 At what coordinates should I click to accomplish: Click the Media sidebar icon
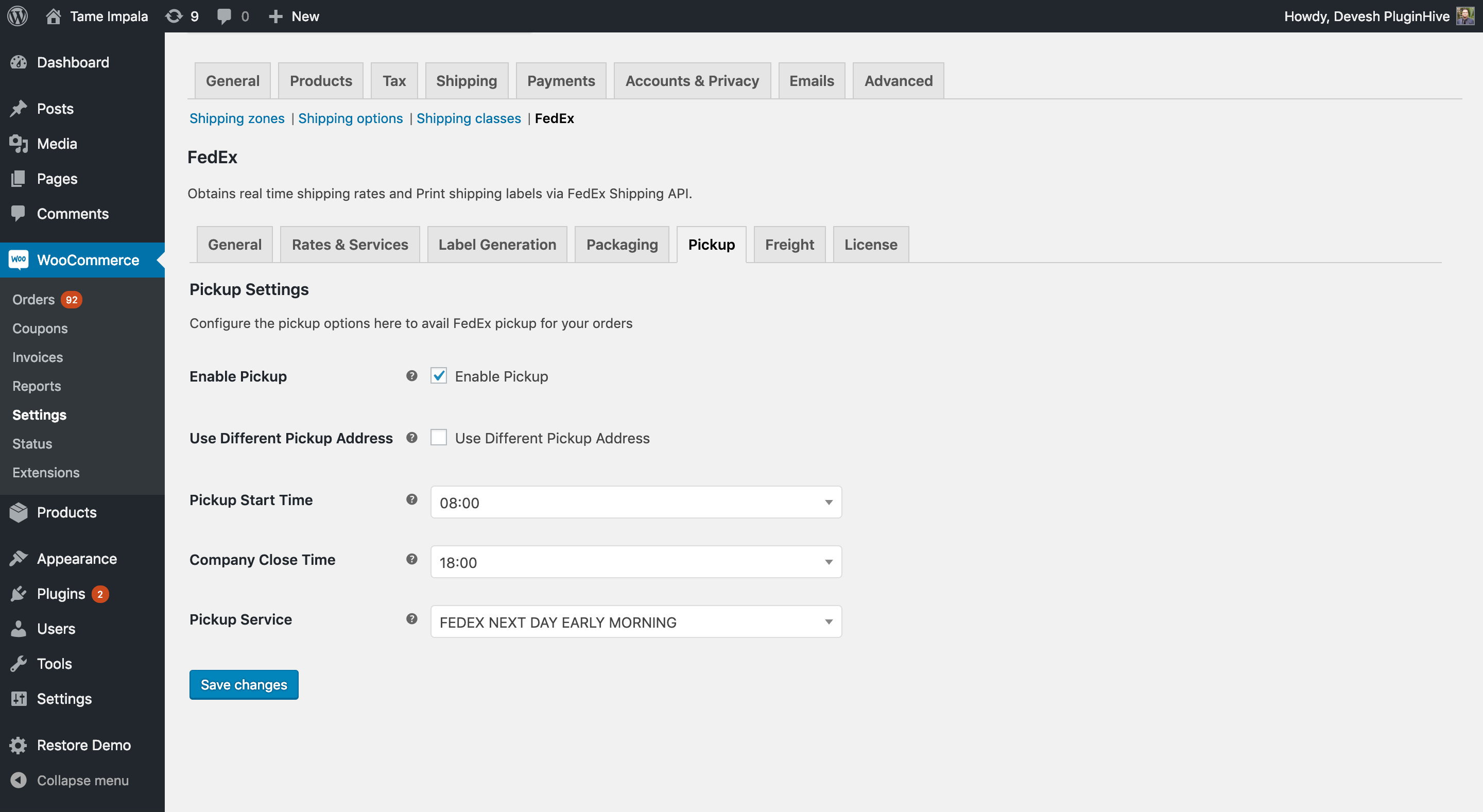click(19, 143)
